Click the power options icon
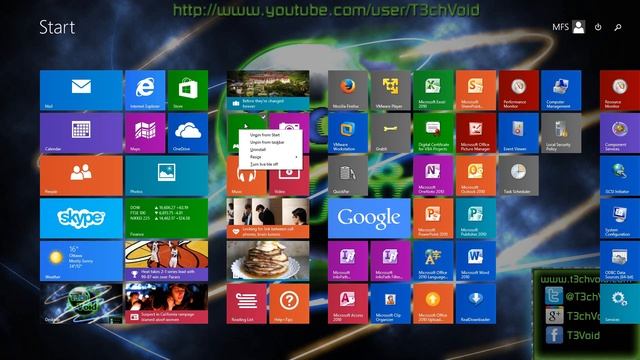640x360 pixels. pyautogui.click(x=598, y=27)
